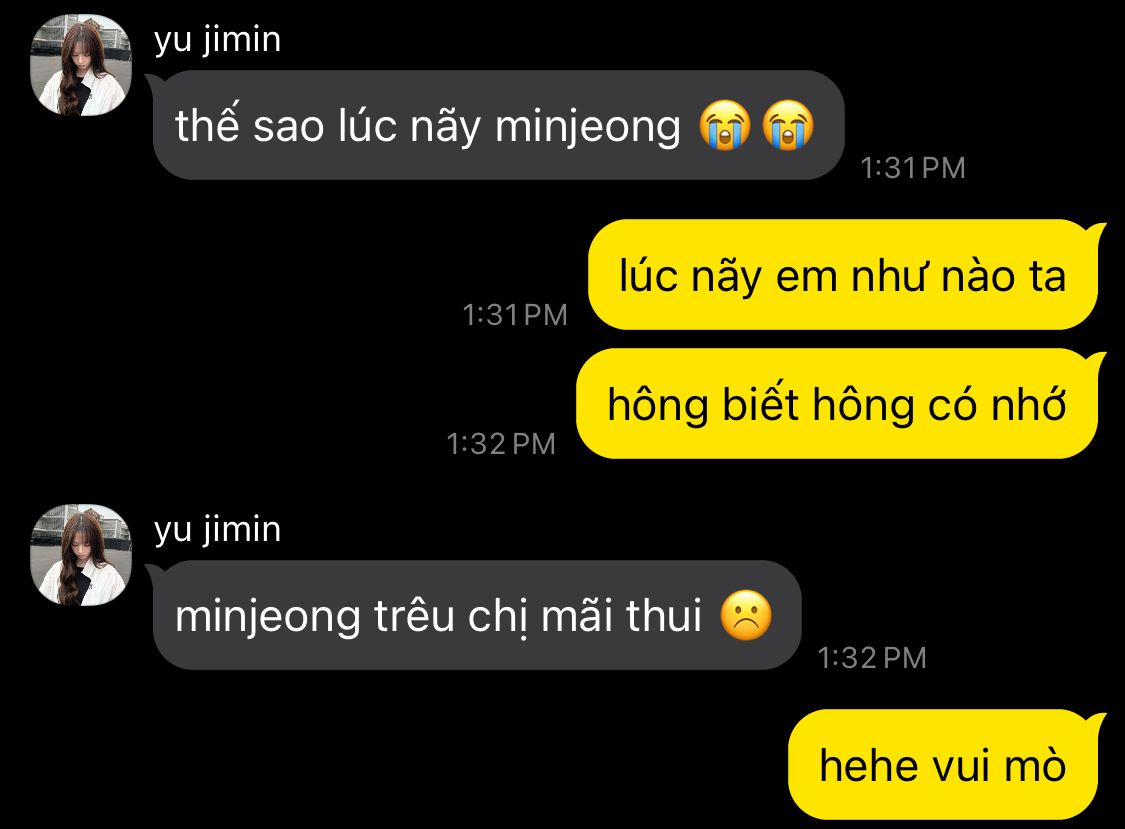Open yu jimin's avatar beside the first message
Viewport: 1125px width, 829px height.
[81, 65]
